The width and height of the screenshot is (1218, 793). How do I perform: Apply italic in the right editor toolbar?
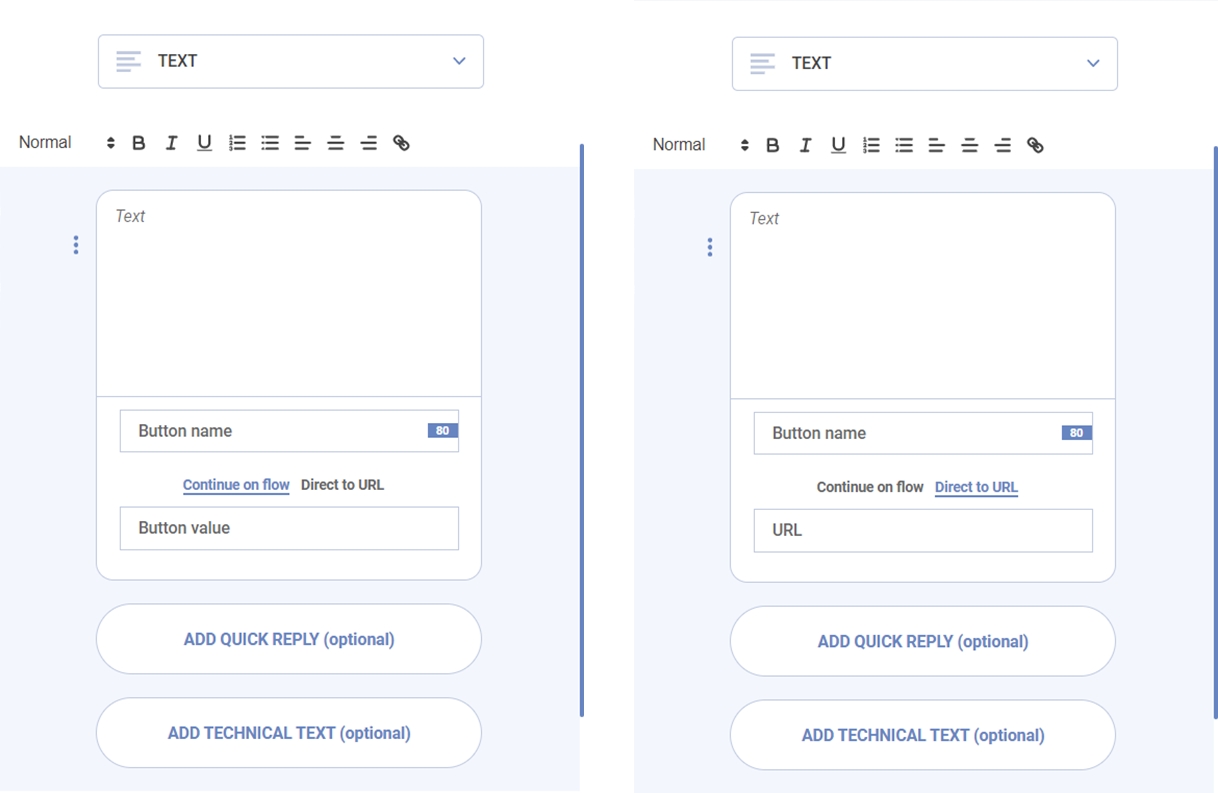pos(805,145)
